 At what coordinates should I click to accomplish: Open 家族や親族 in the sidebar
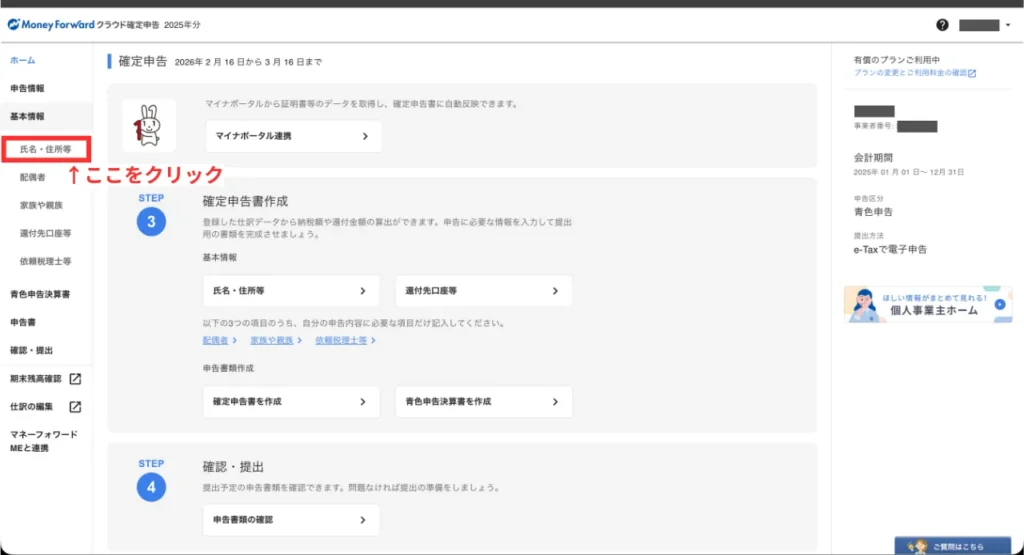(41, 205)
